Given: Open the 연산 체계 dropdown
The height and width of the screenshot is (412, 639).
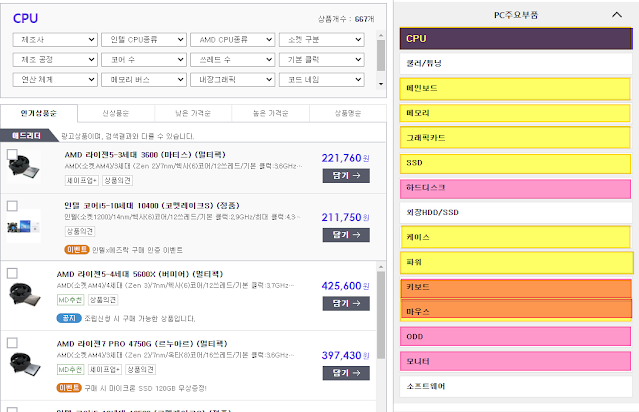Looking at the screenshot, I should pos(55,79).
